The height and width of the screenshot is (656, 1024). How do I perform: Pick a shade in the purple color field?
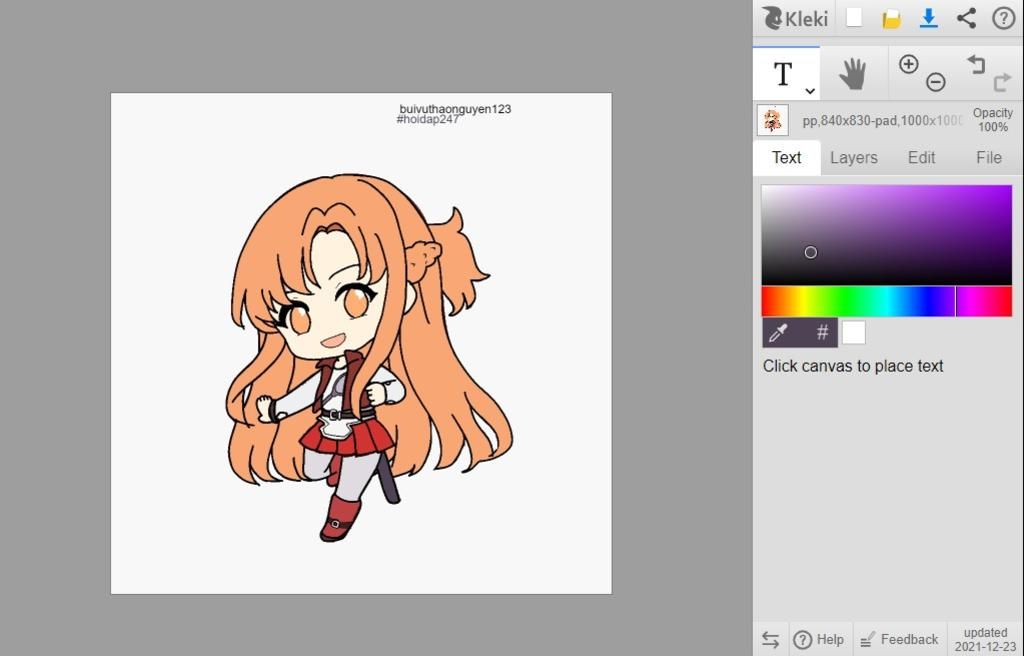pos(886,235)
